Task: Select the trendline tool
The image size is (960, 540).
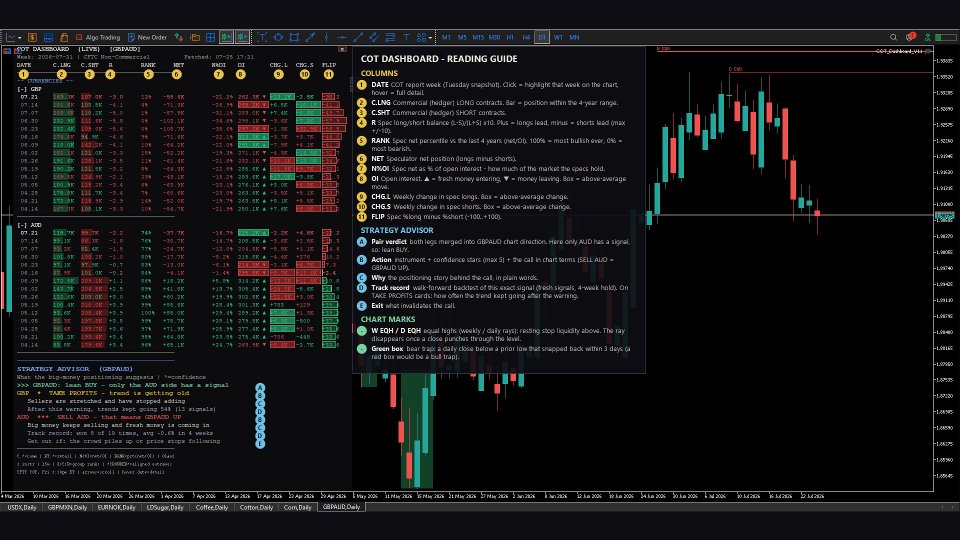Action: point(358,37)
